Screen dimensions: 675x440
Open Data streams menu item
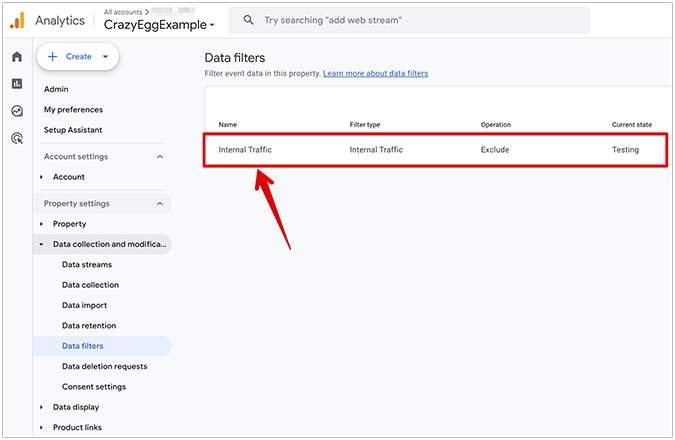(x=87, y=265)
